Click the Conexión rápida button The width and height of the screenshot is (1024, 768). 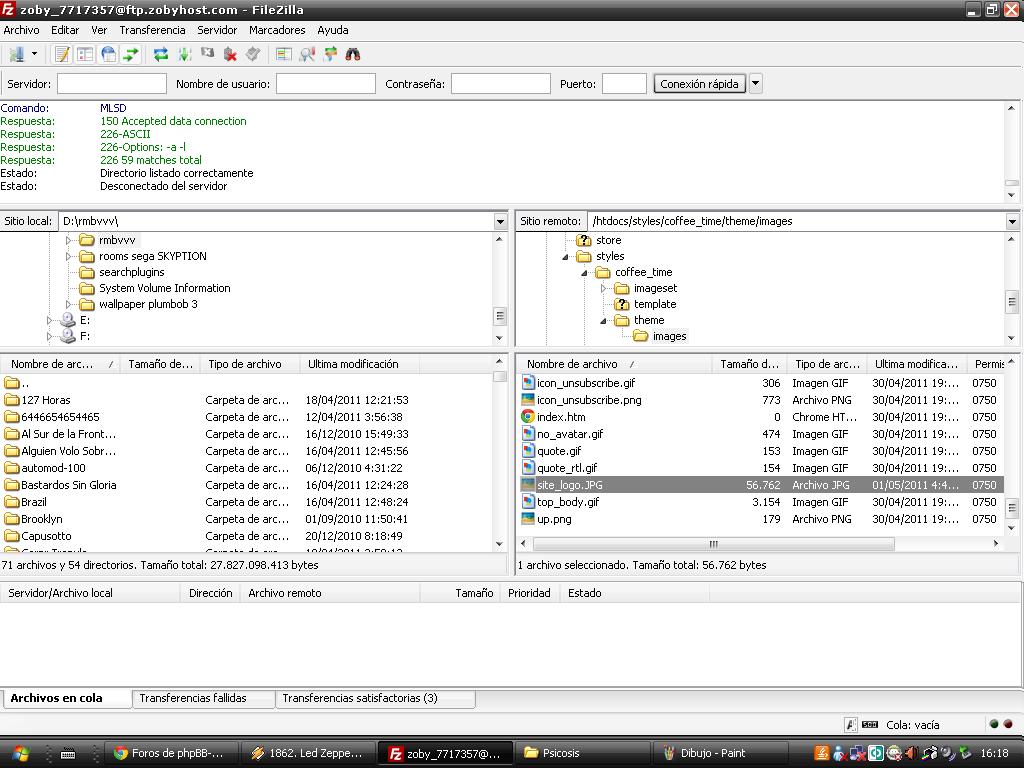pos(699,84)
